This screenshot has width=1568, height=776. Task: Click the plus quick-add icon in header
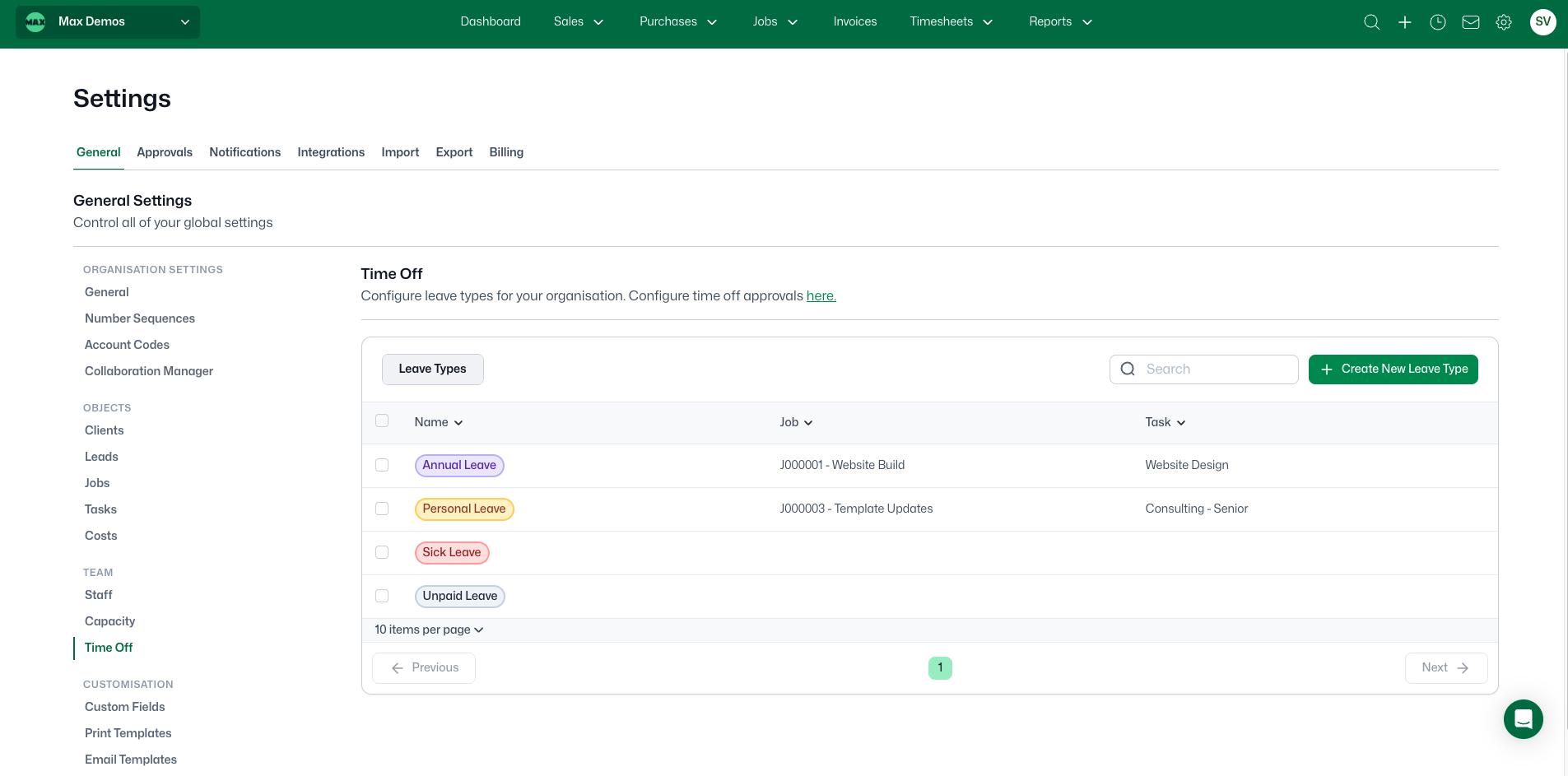1405,22
